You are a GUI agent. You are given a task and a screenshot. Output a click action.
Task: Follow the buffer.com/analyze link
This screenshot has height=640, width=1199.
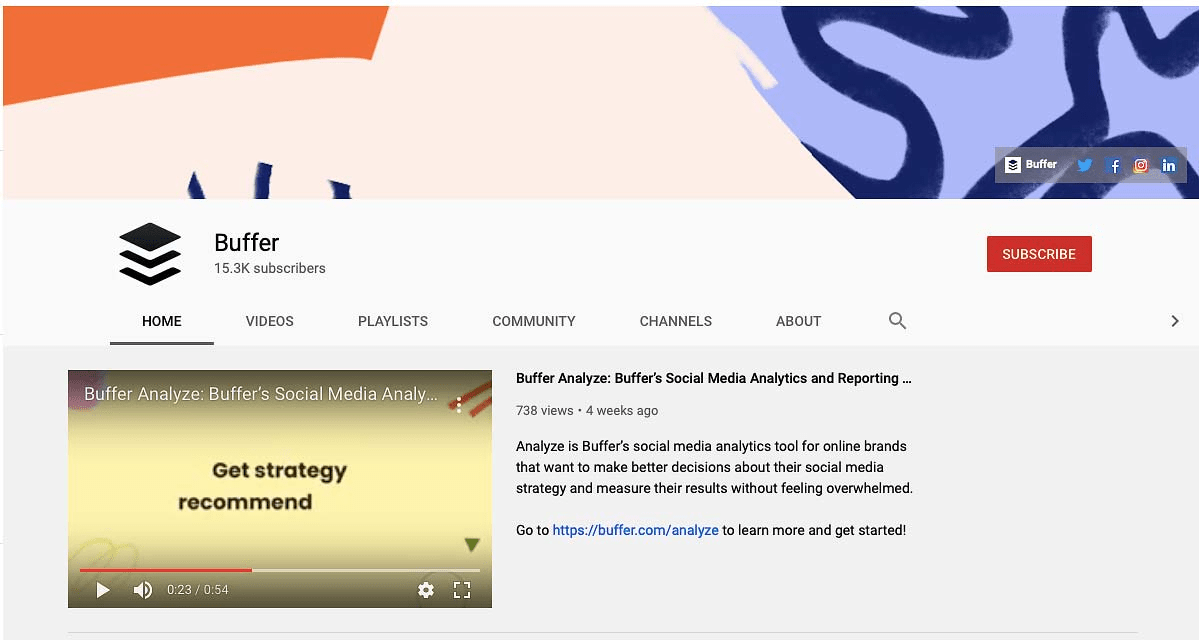636,530
